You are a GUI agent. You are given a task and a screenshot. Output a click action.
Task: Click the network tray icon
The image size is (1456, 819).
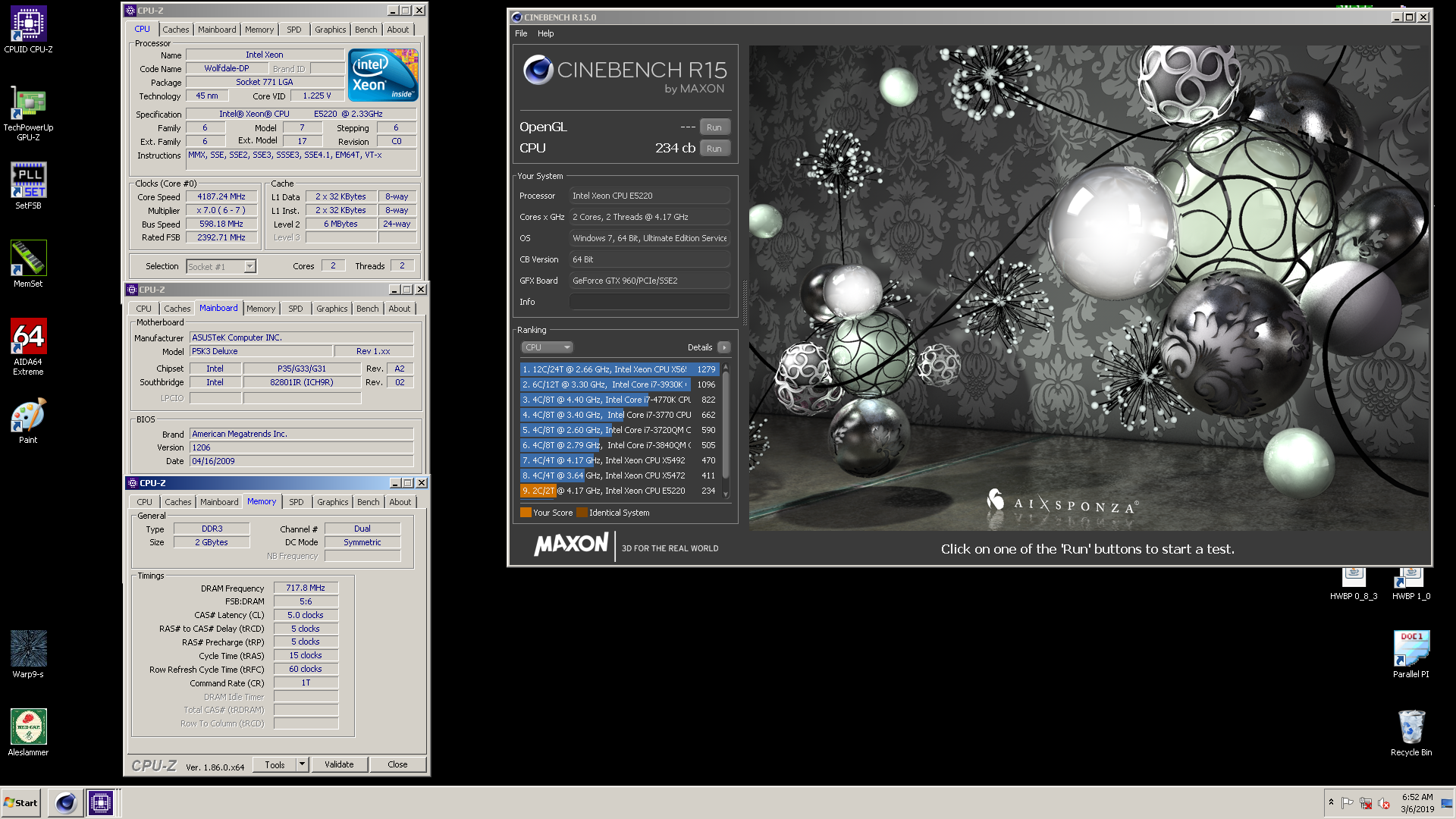click(1365, 803)
